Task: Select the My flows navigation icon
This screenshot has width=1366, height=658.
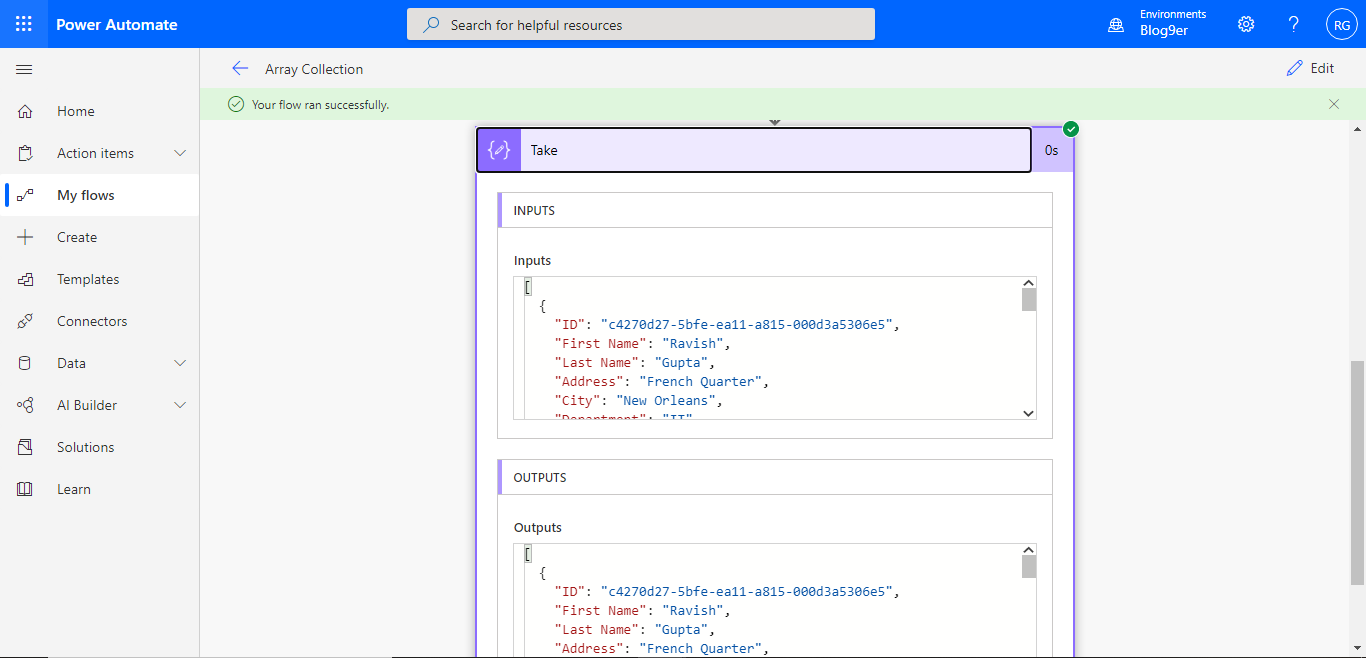Action: tap(24, 194)
